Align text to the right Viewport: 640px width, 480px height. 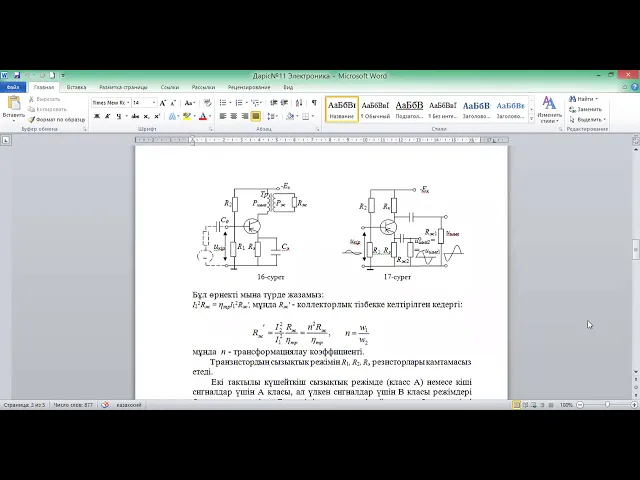[x=245, y=116]
